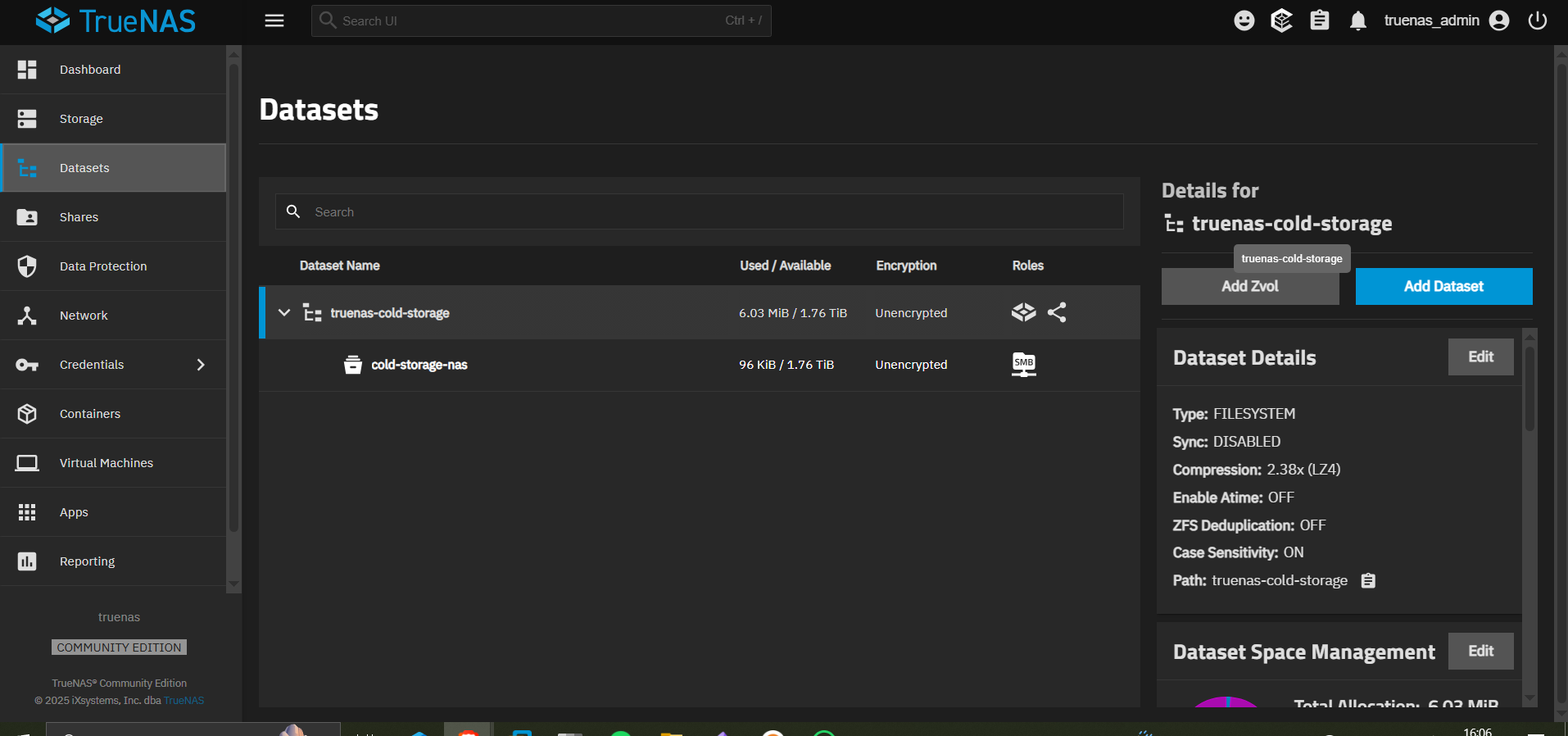Screen dimensions: 1568x736
Task: Open the Data Protection menu item
Action: pyautogui.click(x=113, y=266)
